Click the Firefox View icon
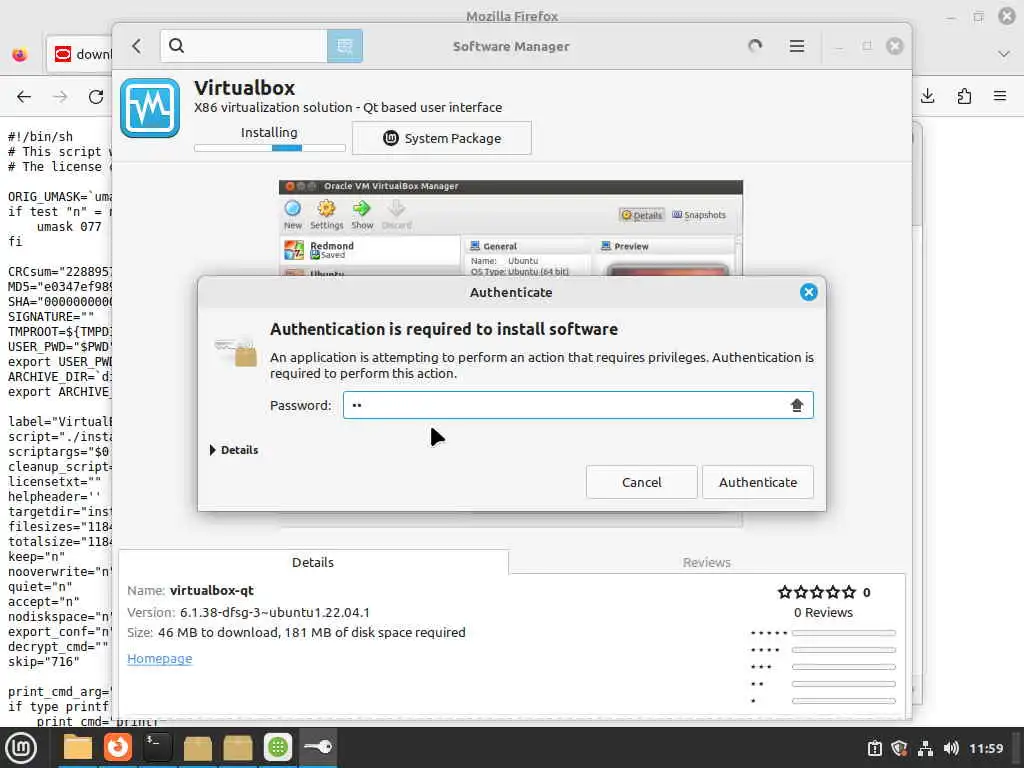 20,54
